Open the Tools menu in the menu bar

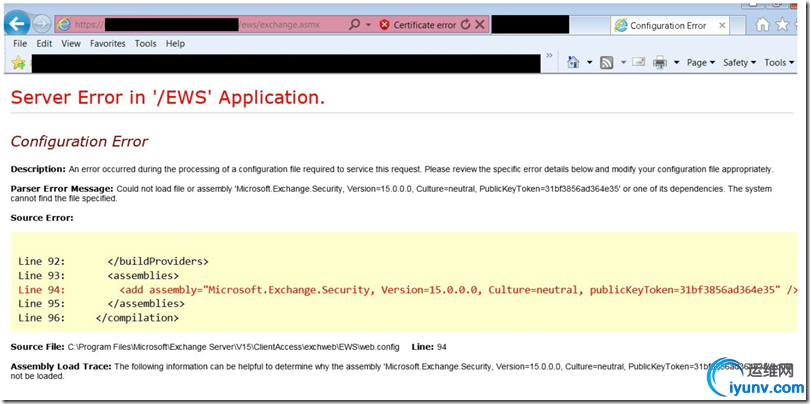click(x=145, y=44)
